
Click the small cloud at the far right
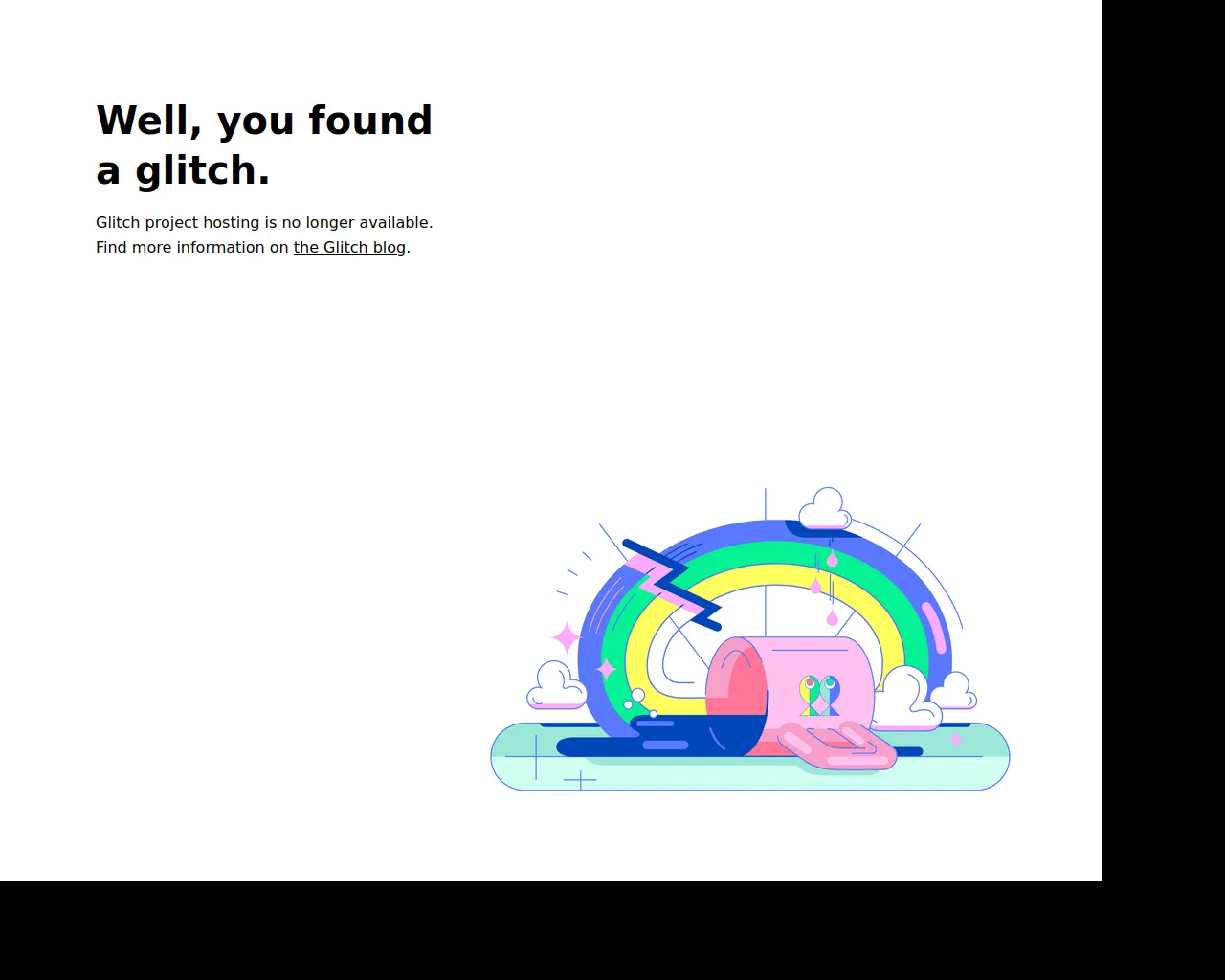(953, 691)
